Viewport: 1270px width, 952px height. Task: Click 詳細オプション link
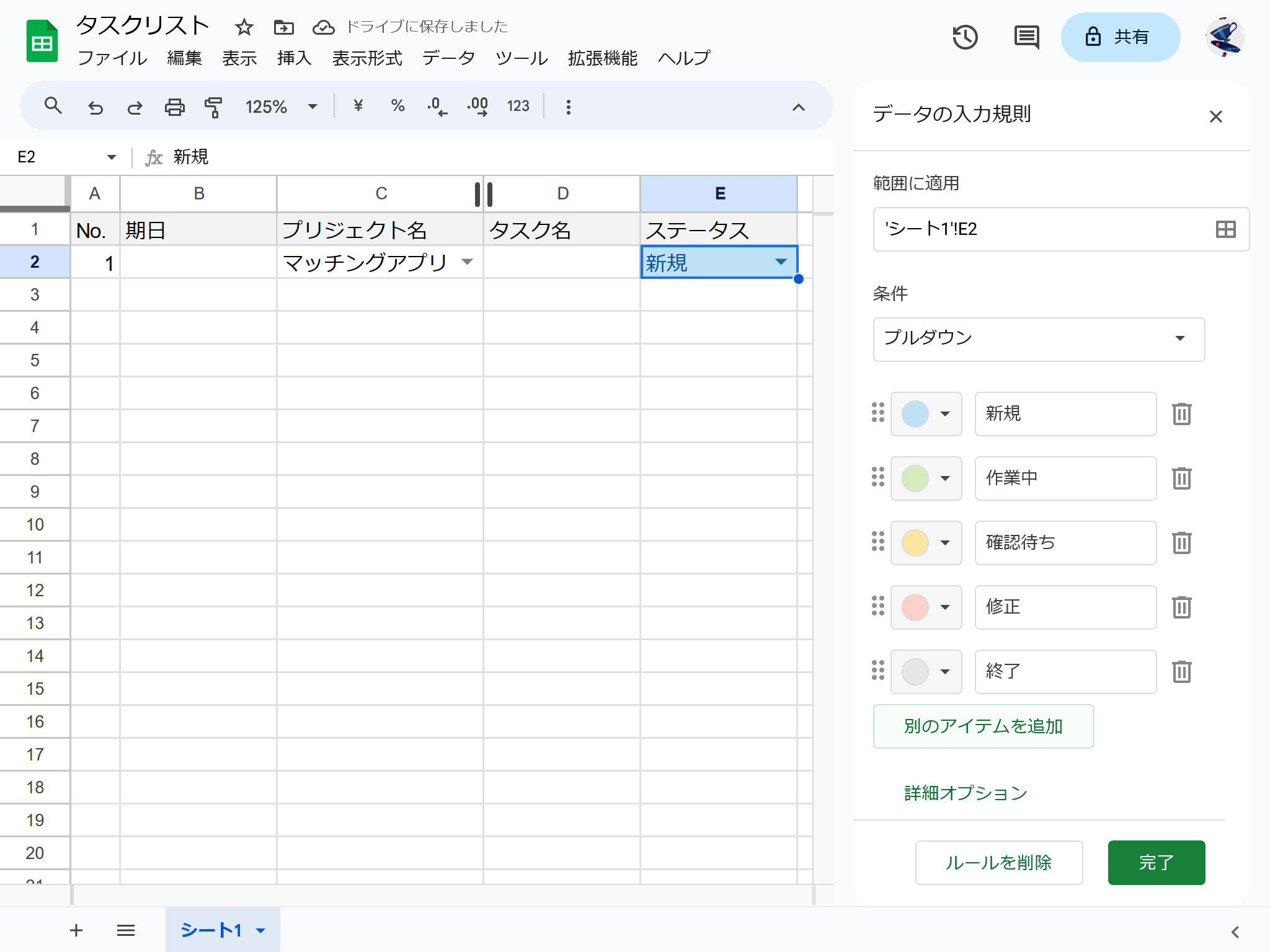click(966, 793)
